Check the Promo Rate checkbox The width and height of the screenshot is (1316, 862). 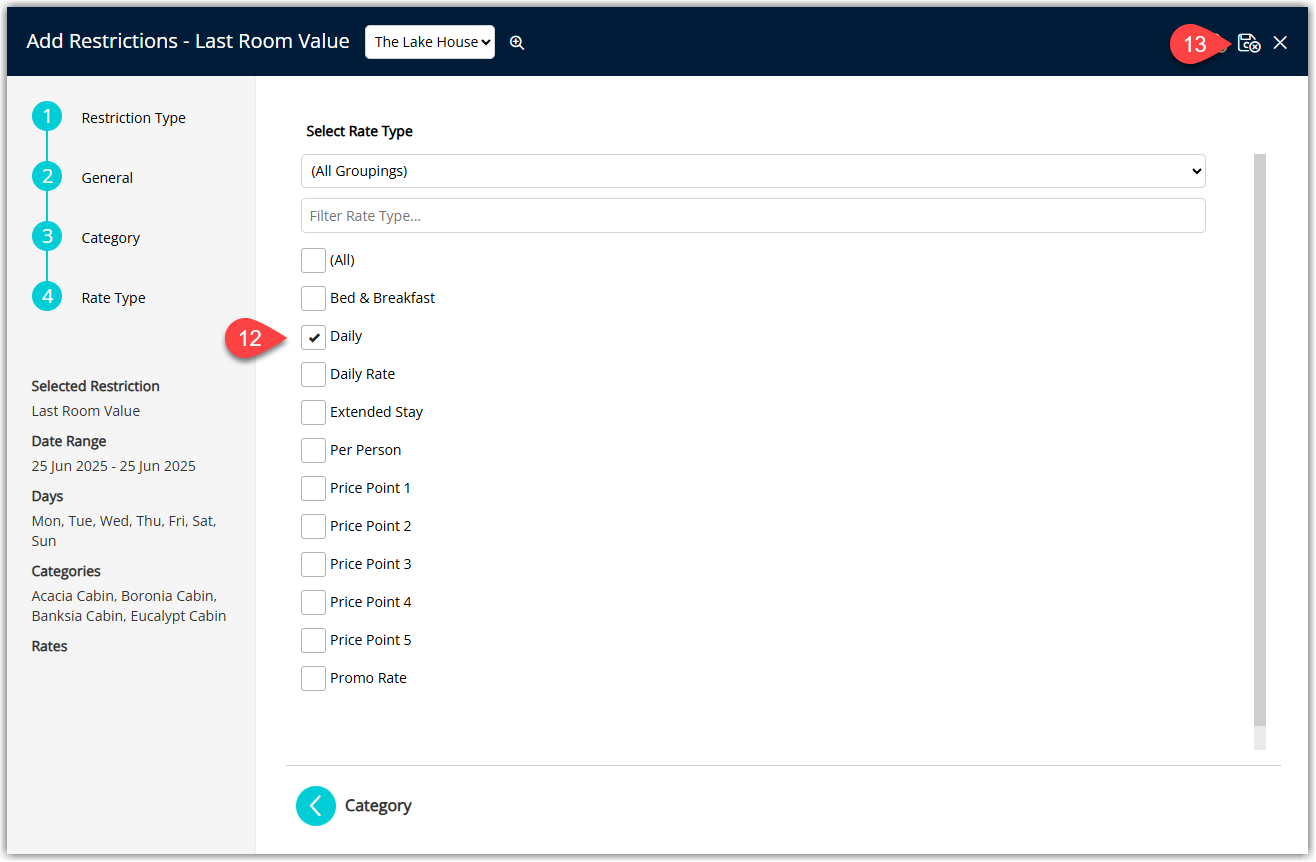point(313,678)
